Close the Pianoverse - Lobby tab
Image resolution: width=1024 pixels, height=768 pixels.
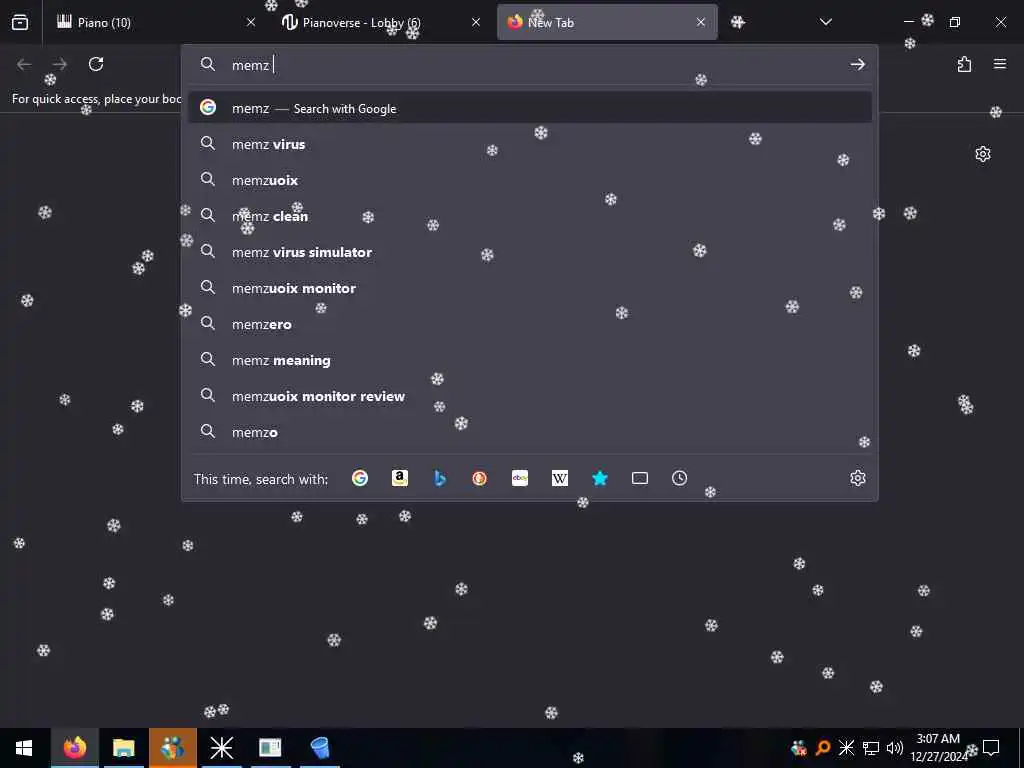point(476,22)
